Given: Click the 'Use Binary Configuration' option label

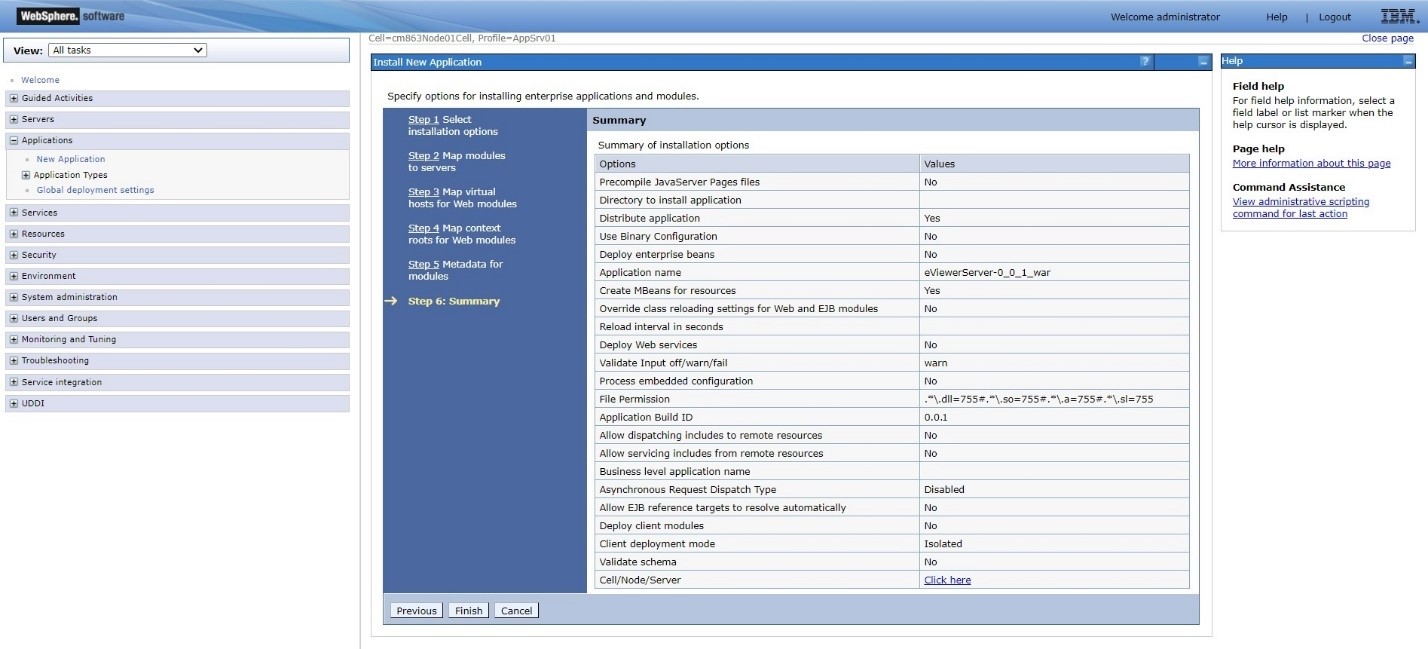Looking at the screenshot, I should (x=658, y=236).
